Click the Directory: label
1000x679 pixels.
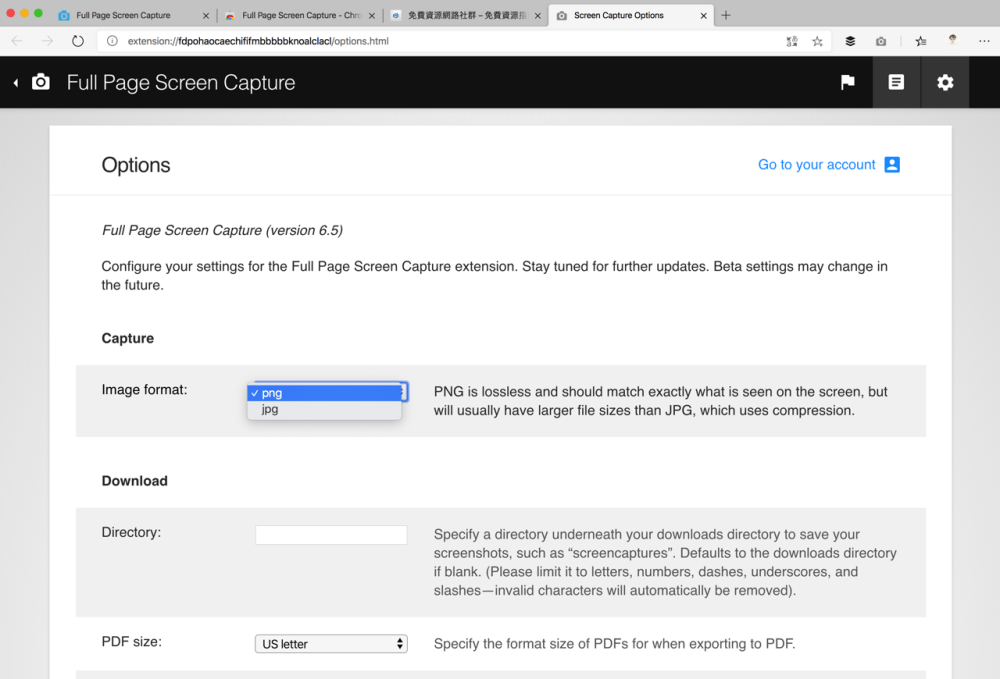pos(131,532)
